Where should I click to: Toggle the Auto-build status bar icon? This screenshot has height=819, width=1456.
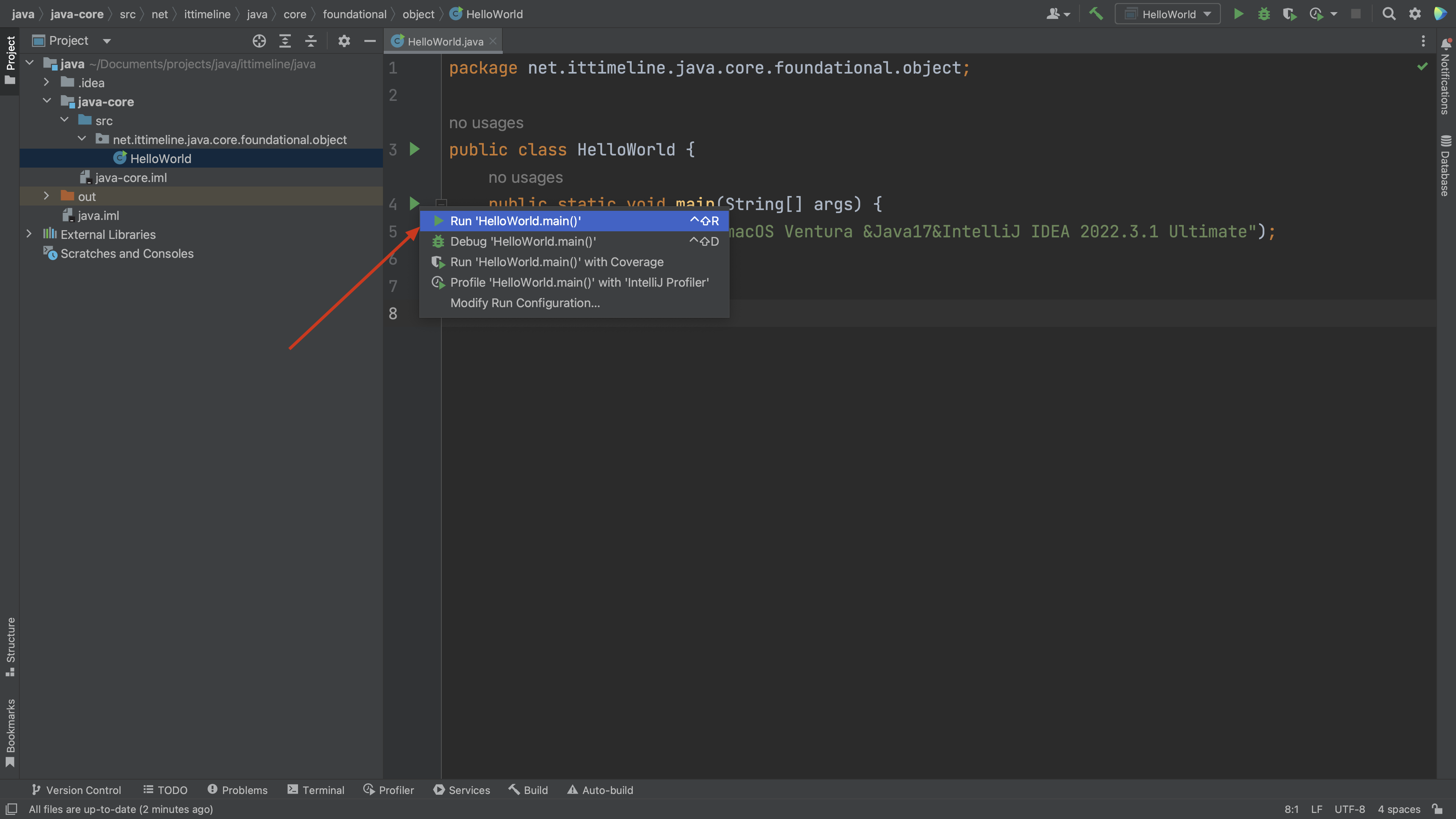(601, 790)
